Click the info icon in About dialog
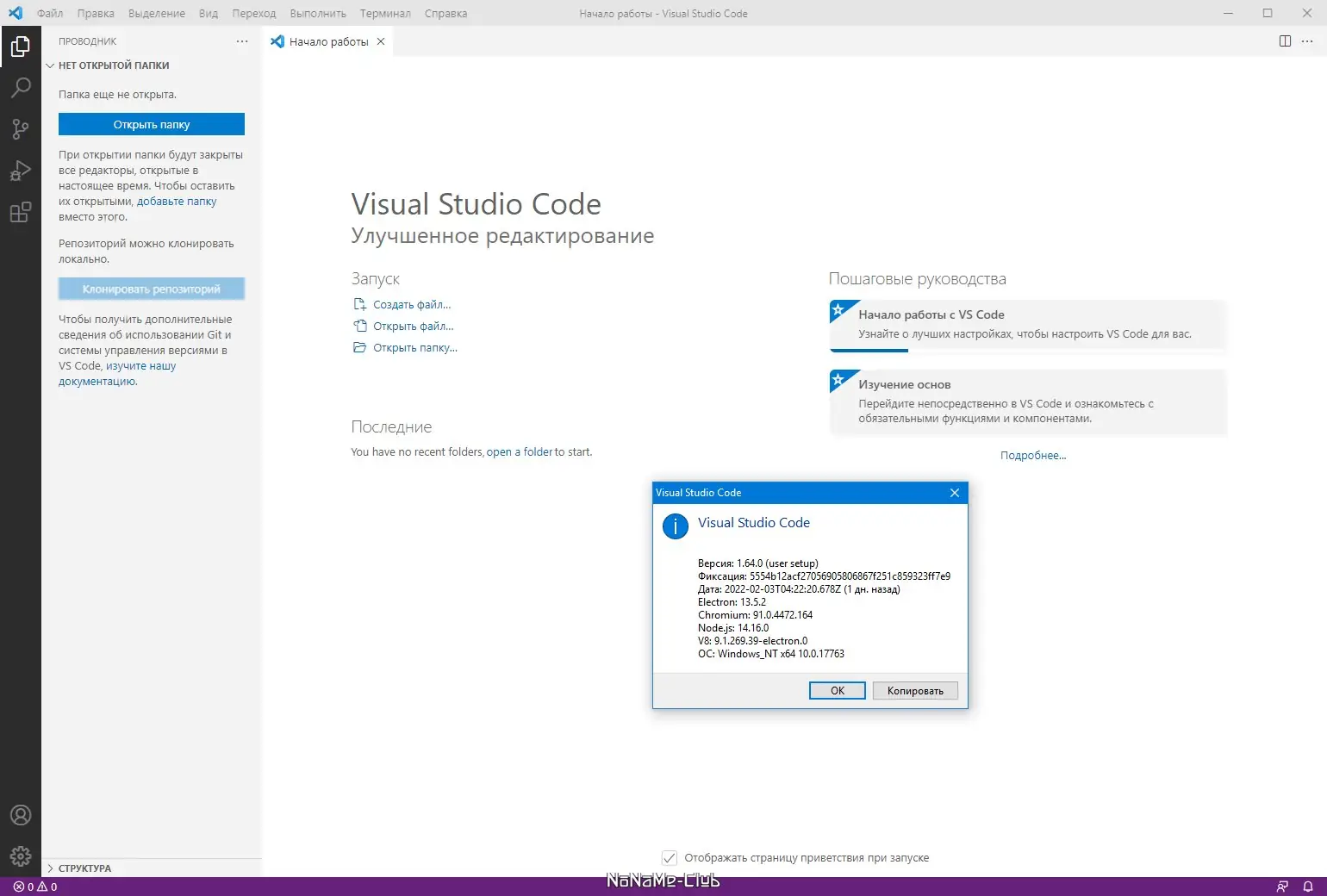 pyautogui.click(x=676, y=526)
